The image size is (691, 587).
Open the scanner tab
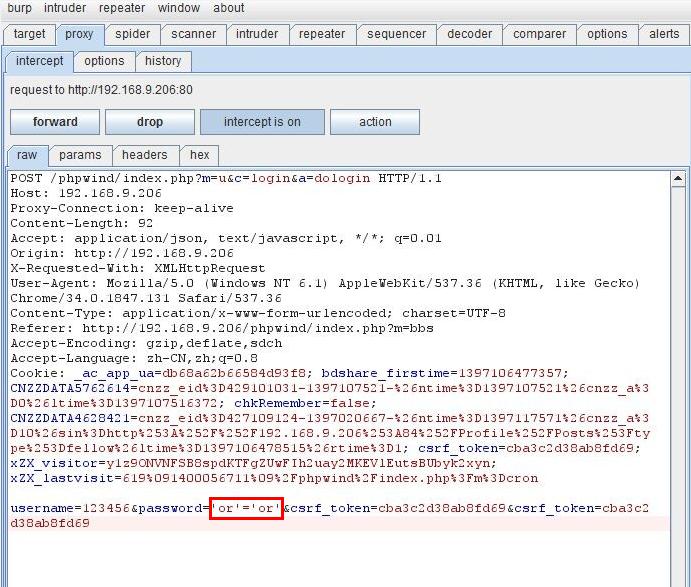193,34
